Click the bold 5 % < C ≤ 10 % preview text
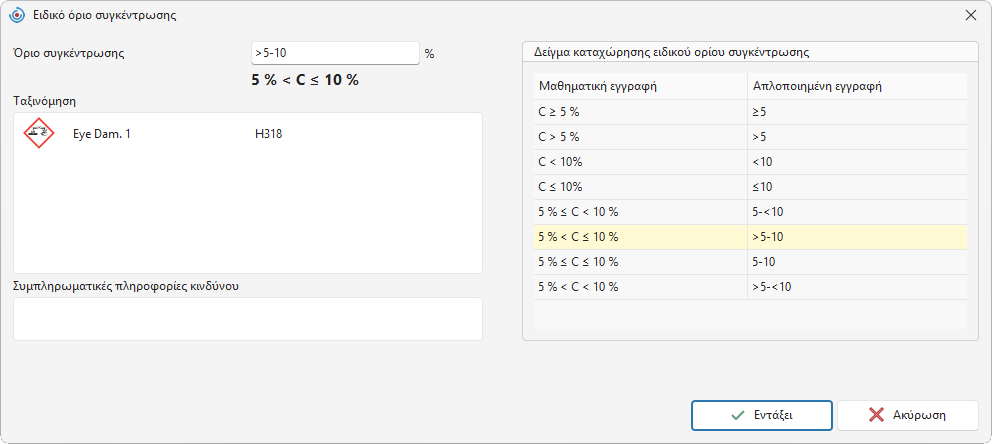The image size is (992, 444). point(305,80)
